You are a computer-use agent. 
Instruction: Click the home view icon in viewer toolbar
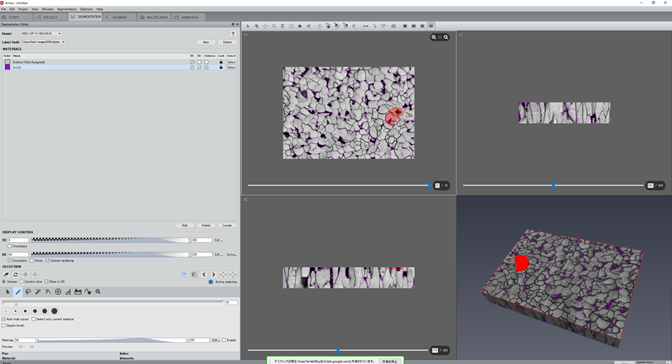(x=300, y=26)
